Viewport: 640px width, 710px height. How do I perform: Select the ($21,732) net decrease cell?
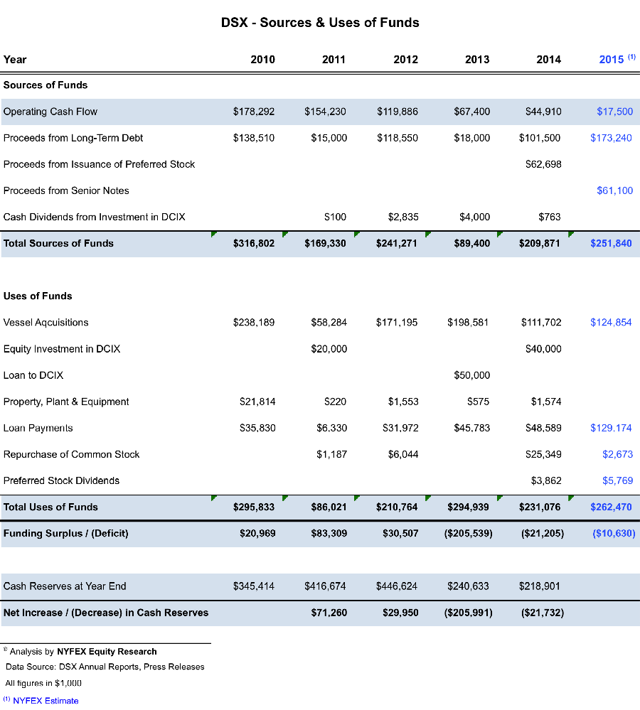point(543,613)
